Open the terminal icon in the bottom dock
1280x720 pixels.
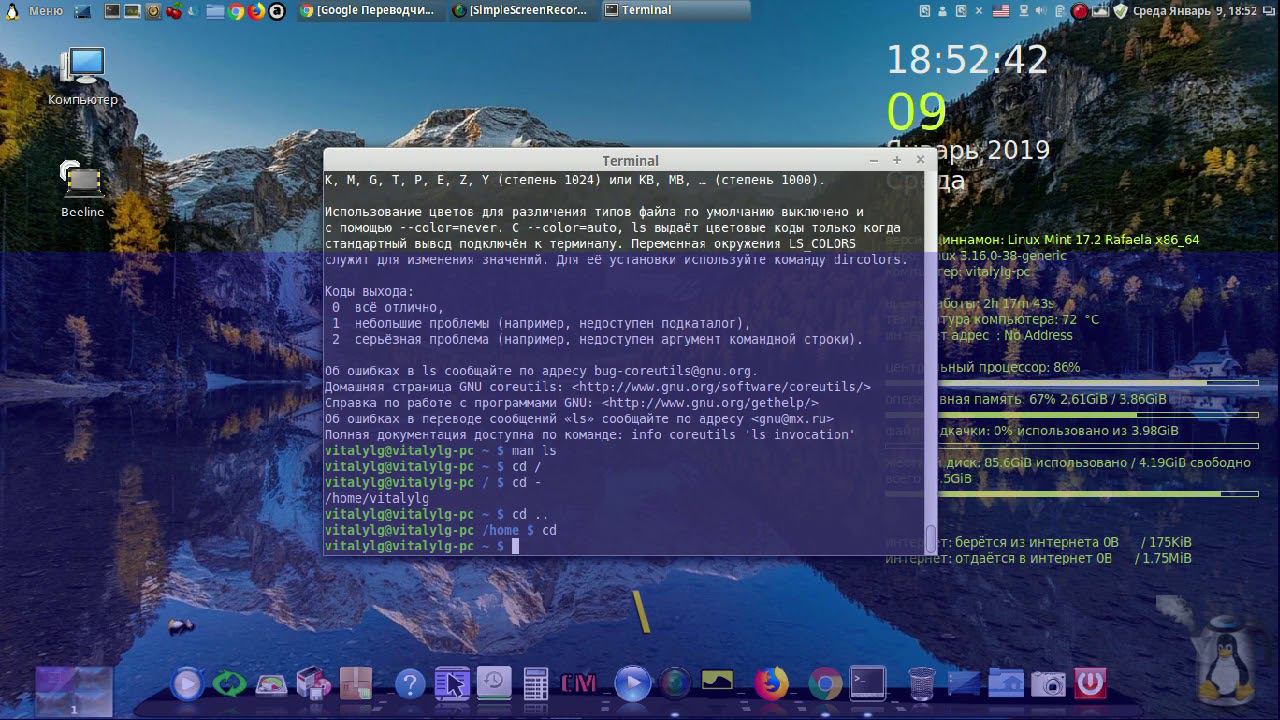tap(867, 683)
